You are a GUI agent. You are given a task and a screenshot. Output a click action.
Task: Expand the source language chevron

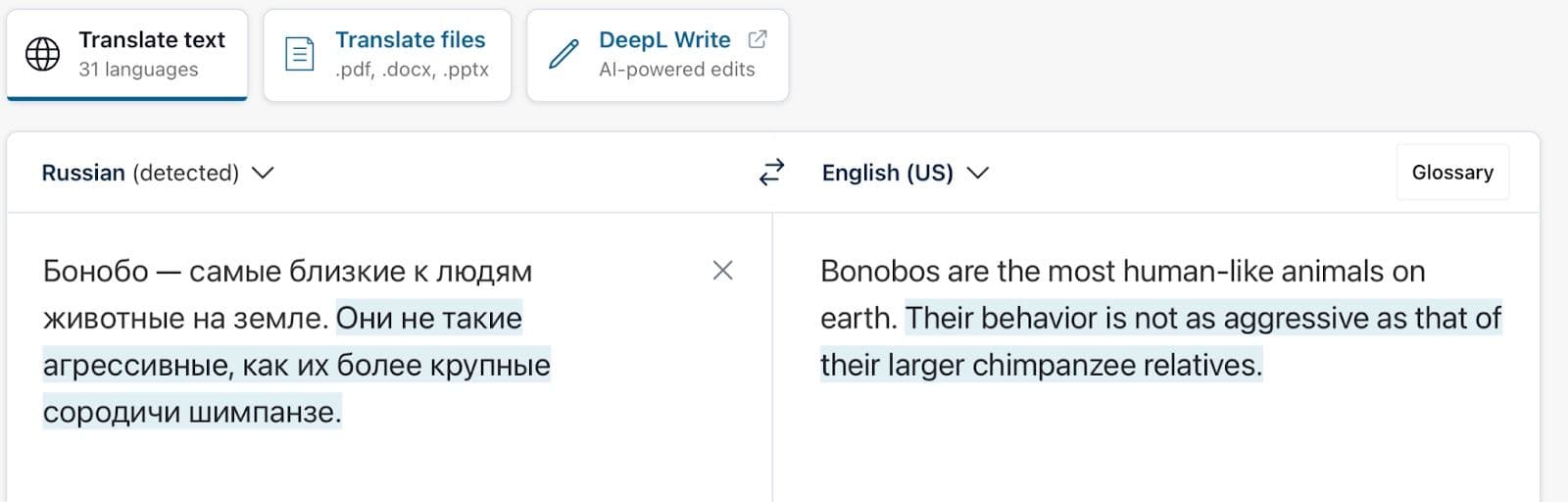[263, 173]
